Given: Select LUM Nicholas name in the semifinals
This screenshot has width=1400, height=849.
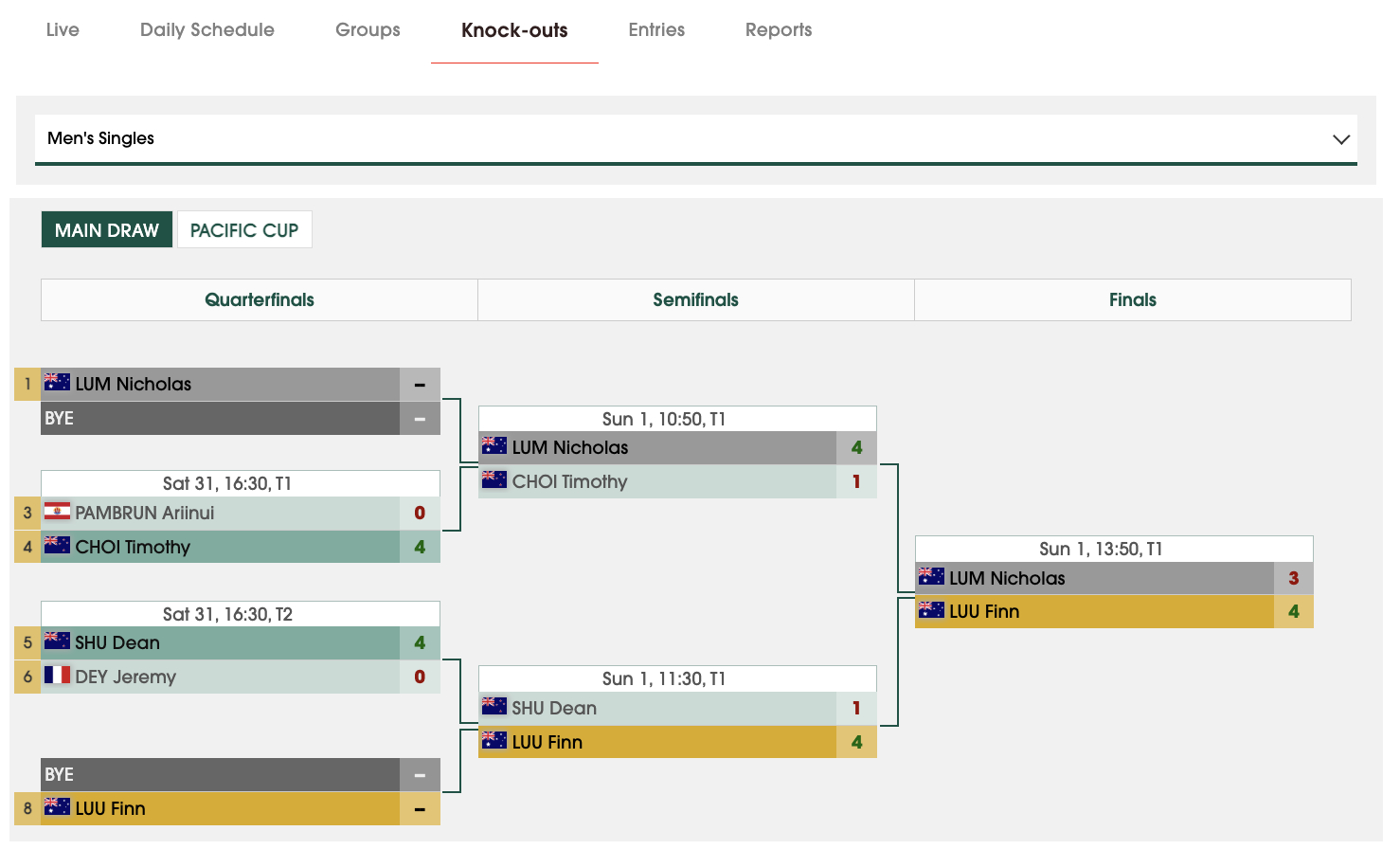Looking at the screenshot, I should 570,447.
